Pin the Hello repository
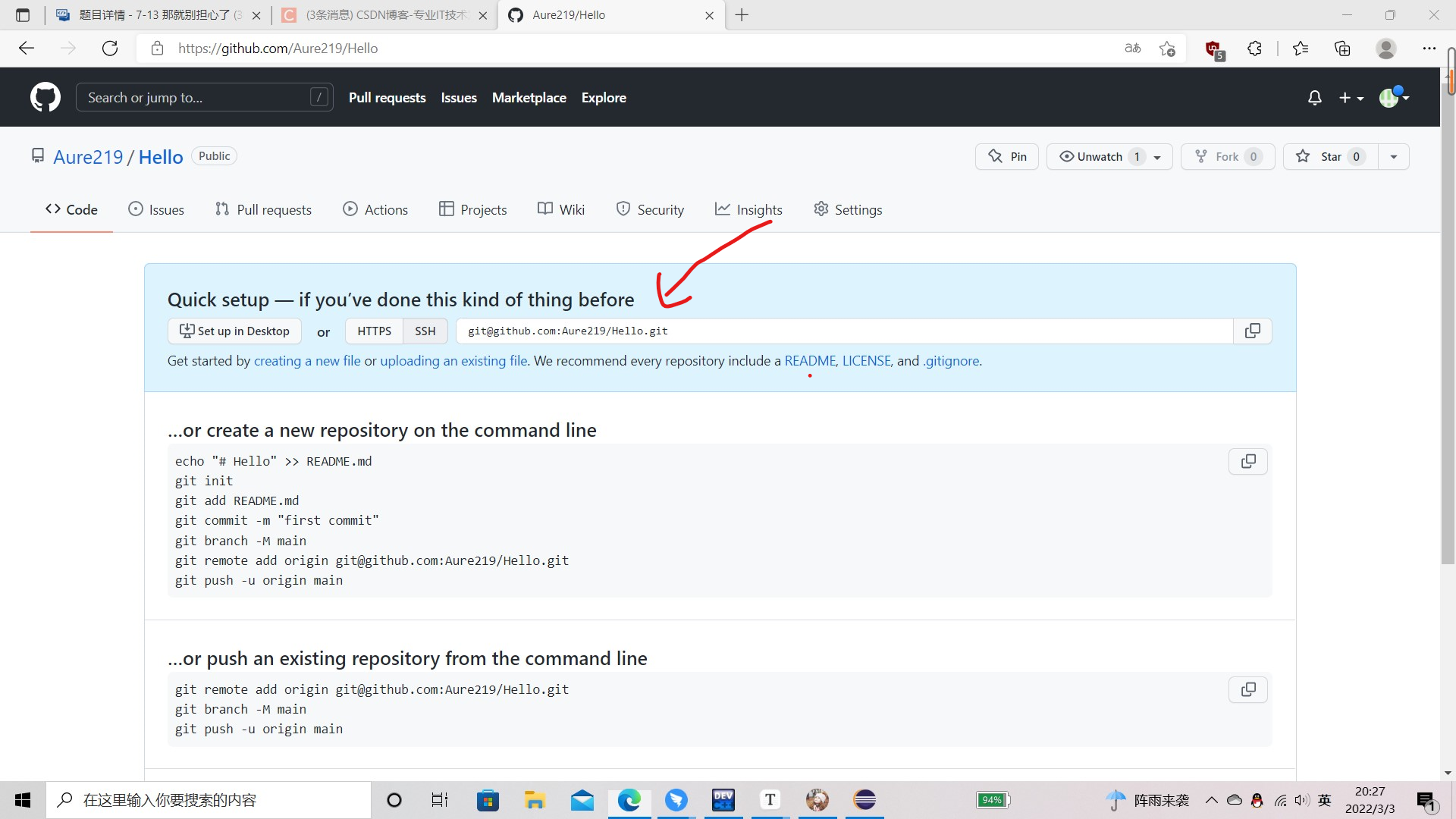This screenshot has width=1456, height=819. tap(1007, 156)
